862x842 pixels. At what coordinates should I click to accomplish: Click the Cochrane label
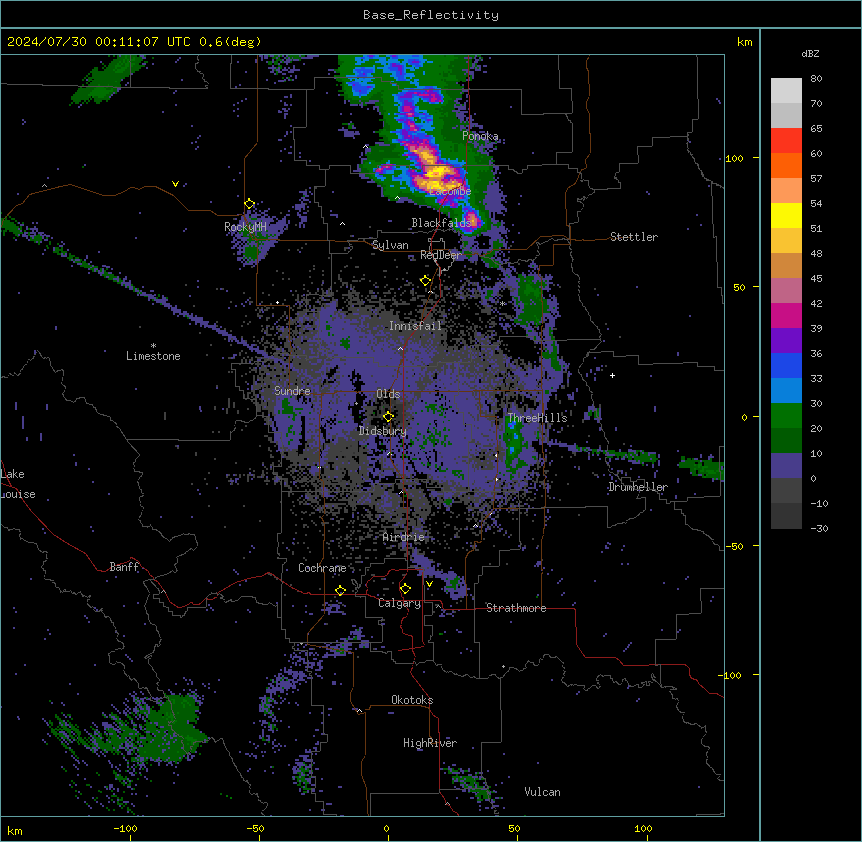coord(322,568)
